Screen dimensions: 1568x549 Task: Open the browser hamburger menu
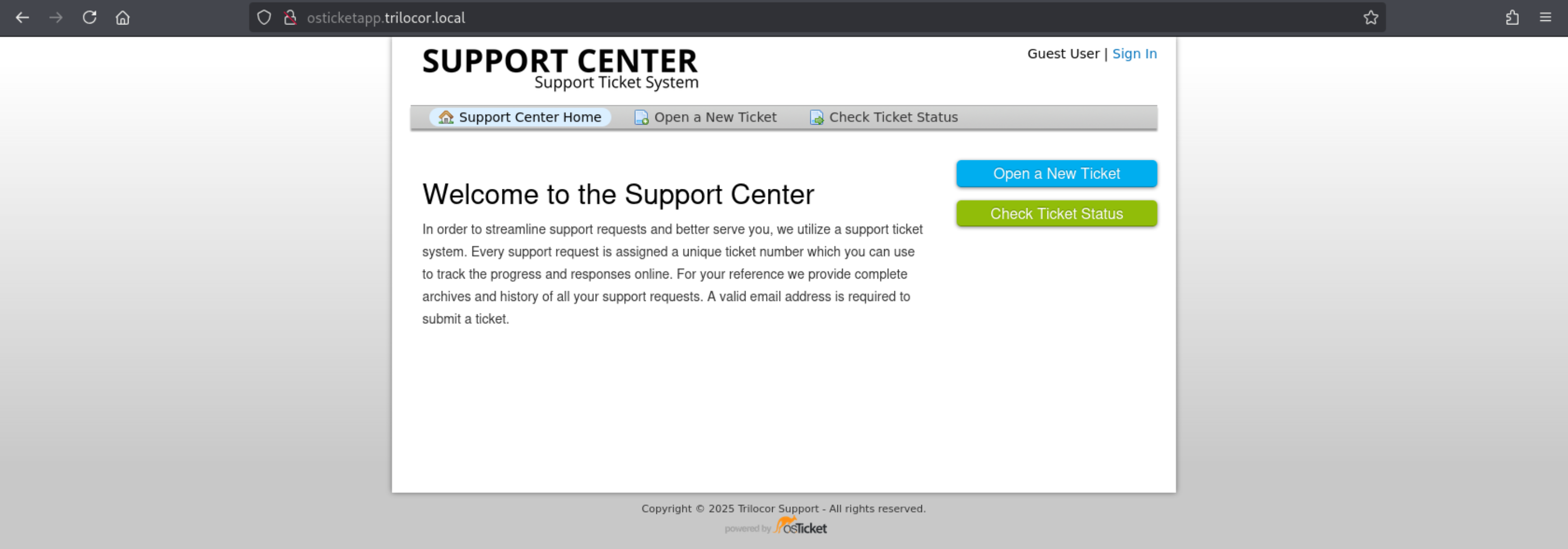click(x=1546, y=18)
